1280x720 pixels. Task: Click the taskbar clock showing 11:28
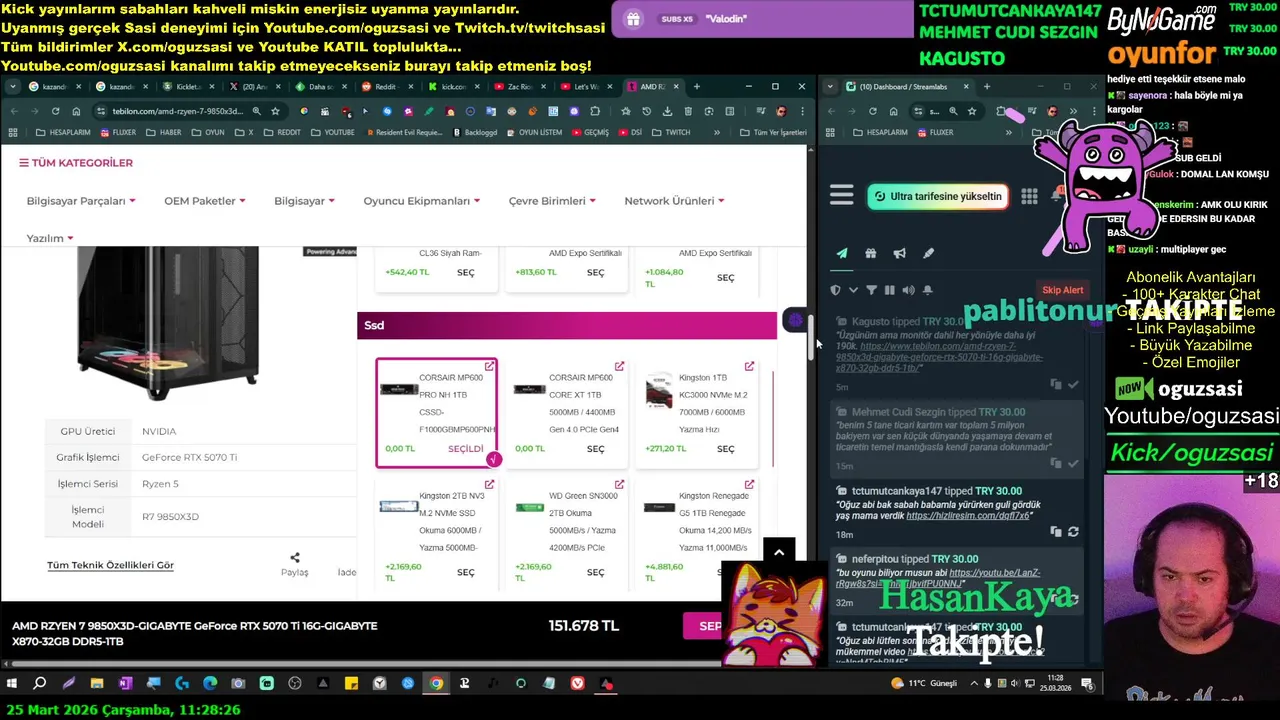1056,684
